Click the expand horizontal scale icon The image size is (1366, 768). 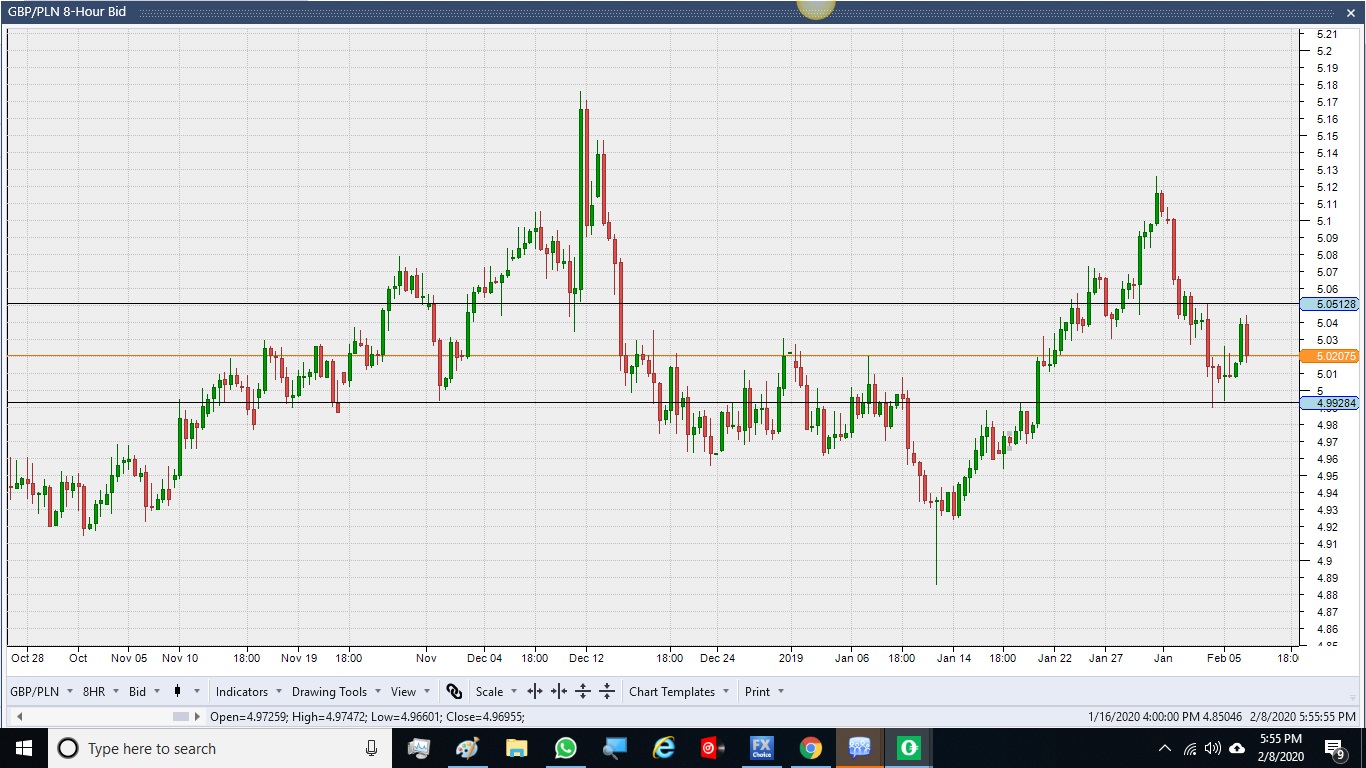[535, 691]
